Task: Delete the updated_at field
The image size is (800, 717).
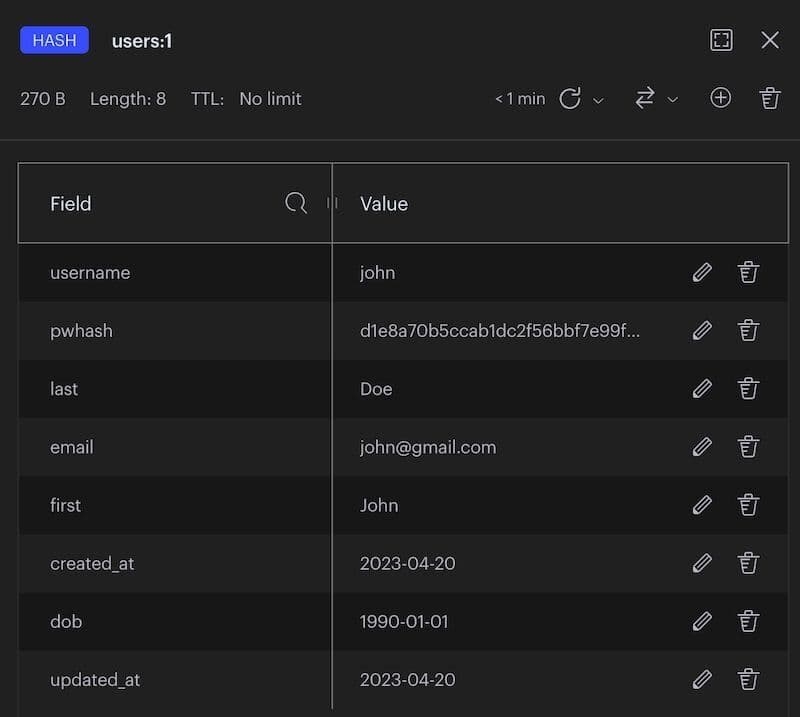Action: (x=748, y=679)
